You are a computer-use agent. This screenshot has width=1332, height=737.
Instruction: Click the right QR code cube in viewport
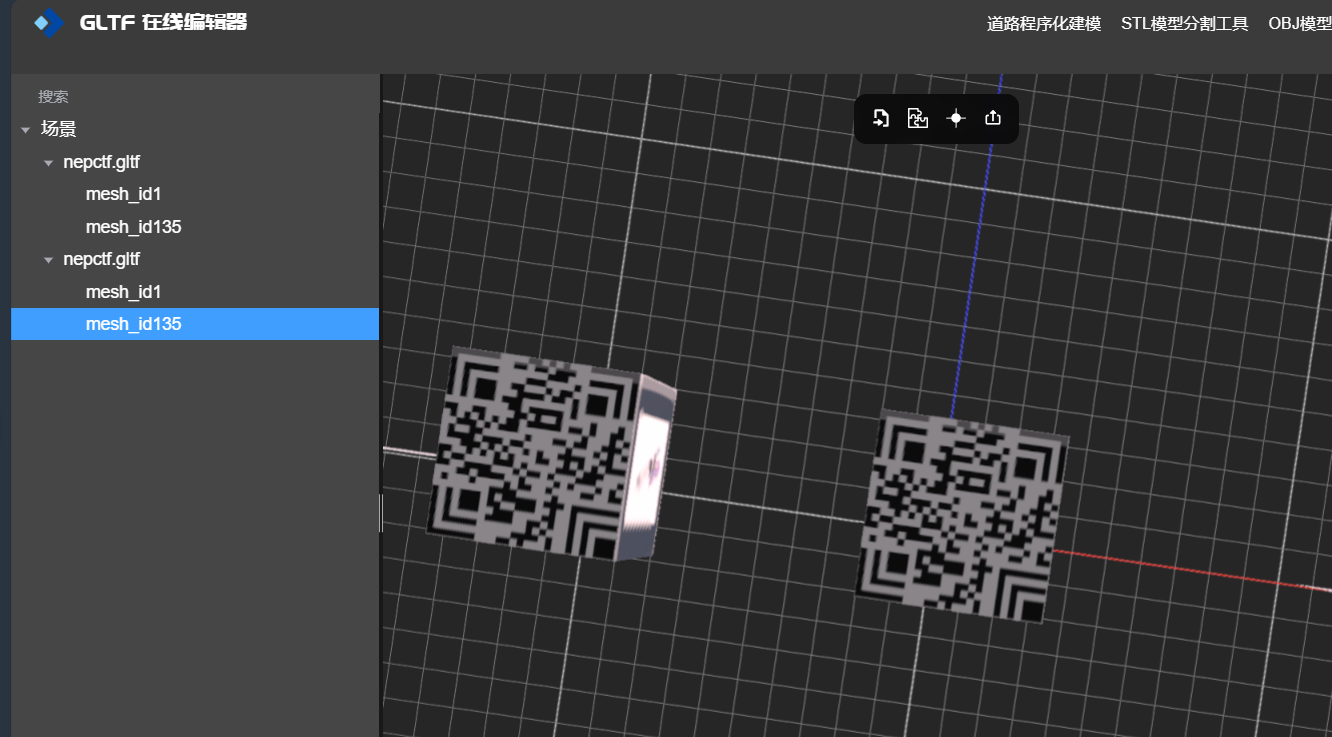pos(961,516)
